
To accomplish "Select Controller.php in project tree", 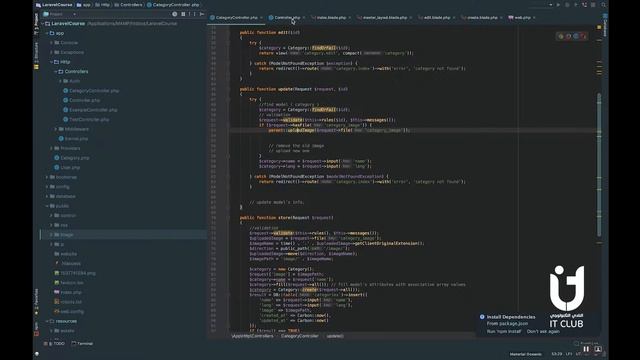I will (82, 100).
